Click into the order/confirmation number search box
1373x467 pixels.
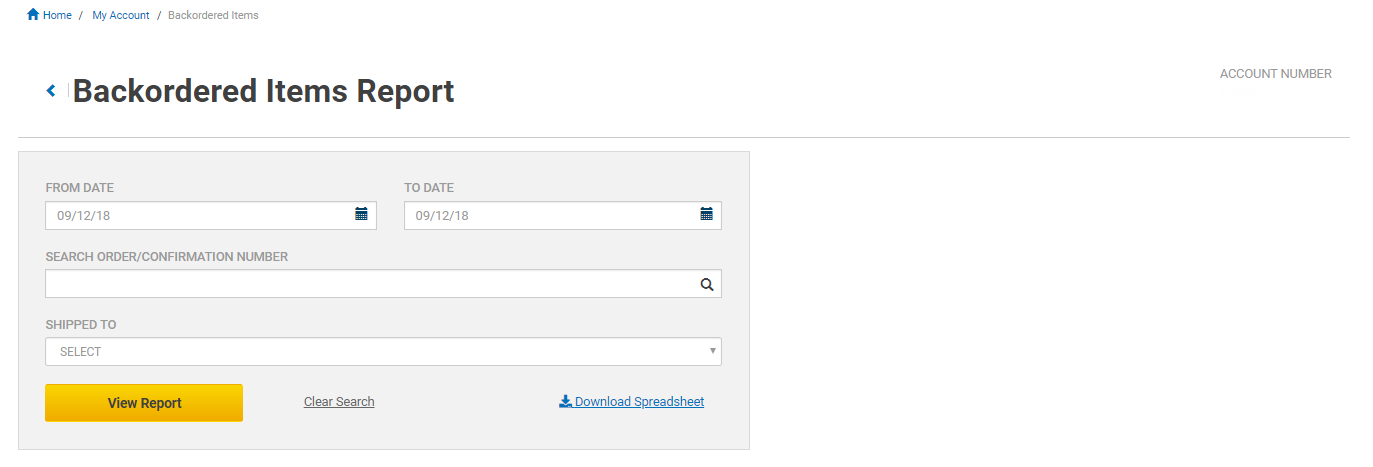(370, 284)
